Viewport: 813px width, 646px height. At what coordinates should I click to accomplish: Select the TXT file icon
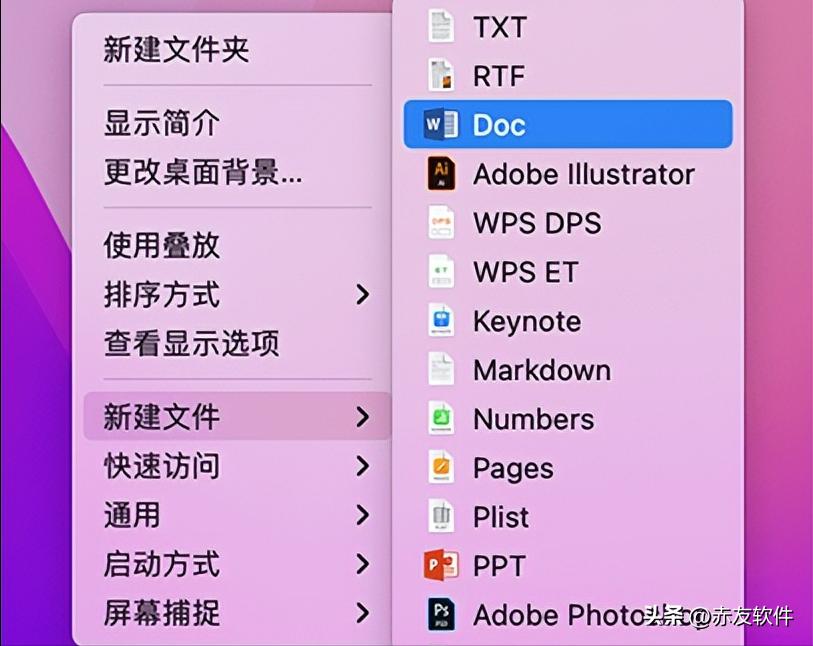click(x=441, y=27)
